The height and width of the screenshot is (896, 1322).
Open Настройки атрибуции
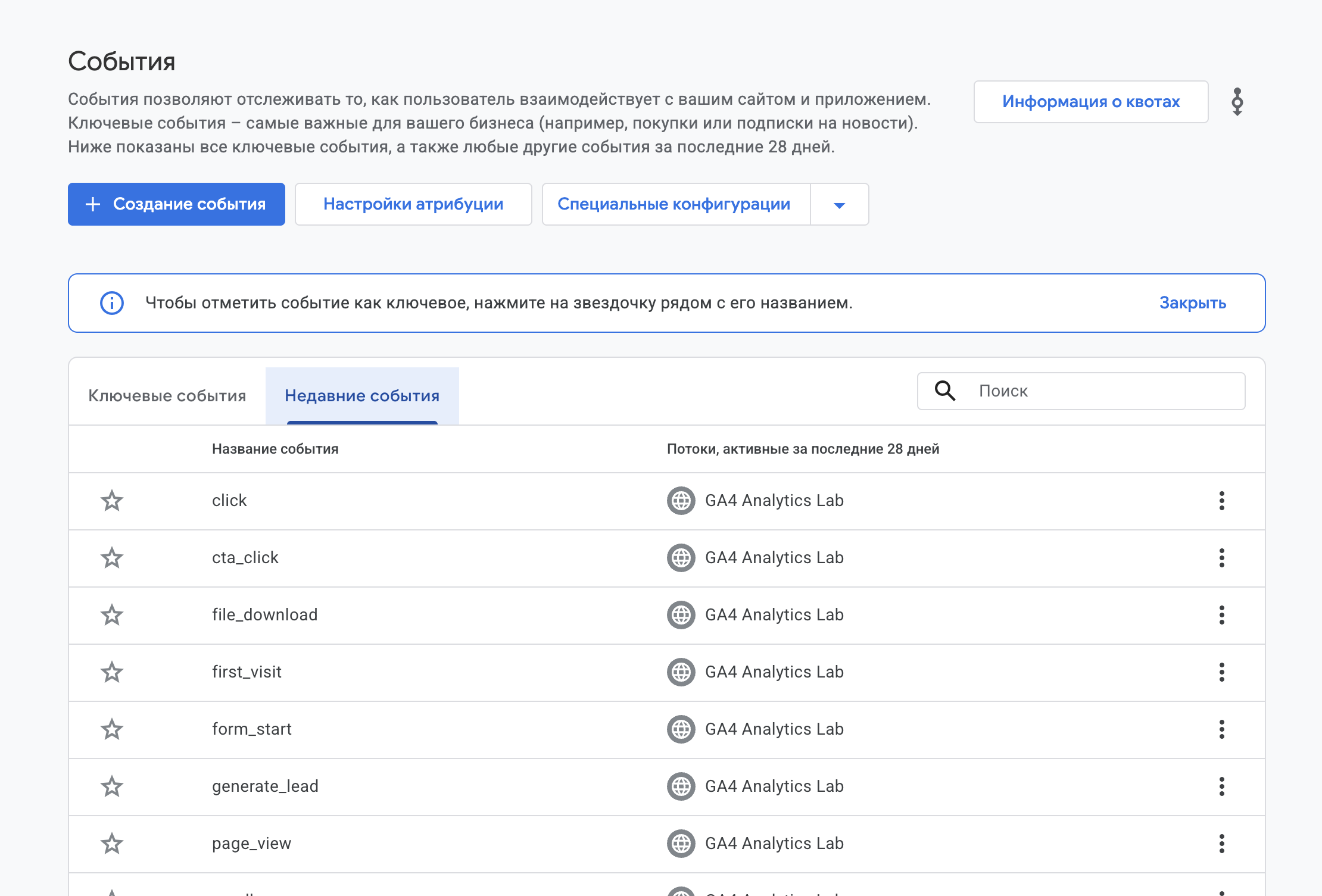413,204
